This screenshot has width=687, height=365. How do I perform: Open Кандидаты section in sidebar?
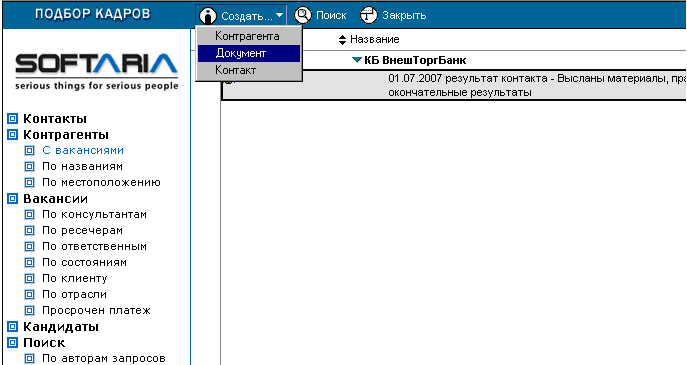tap(61, 327)
